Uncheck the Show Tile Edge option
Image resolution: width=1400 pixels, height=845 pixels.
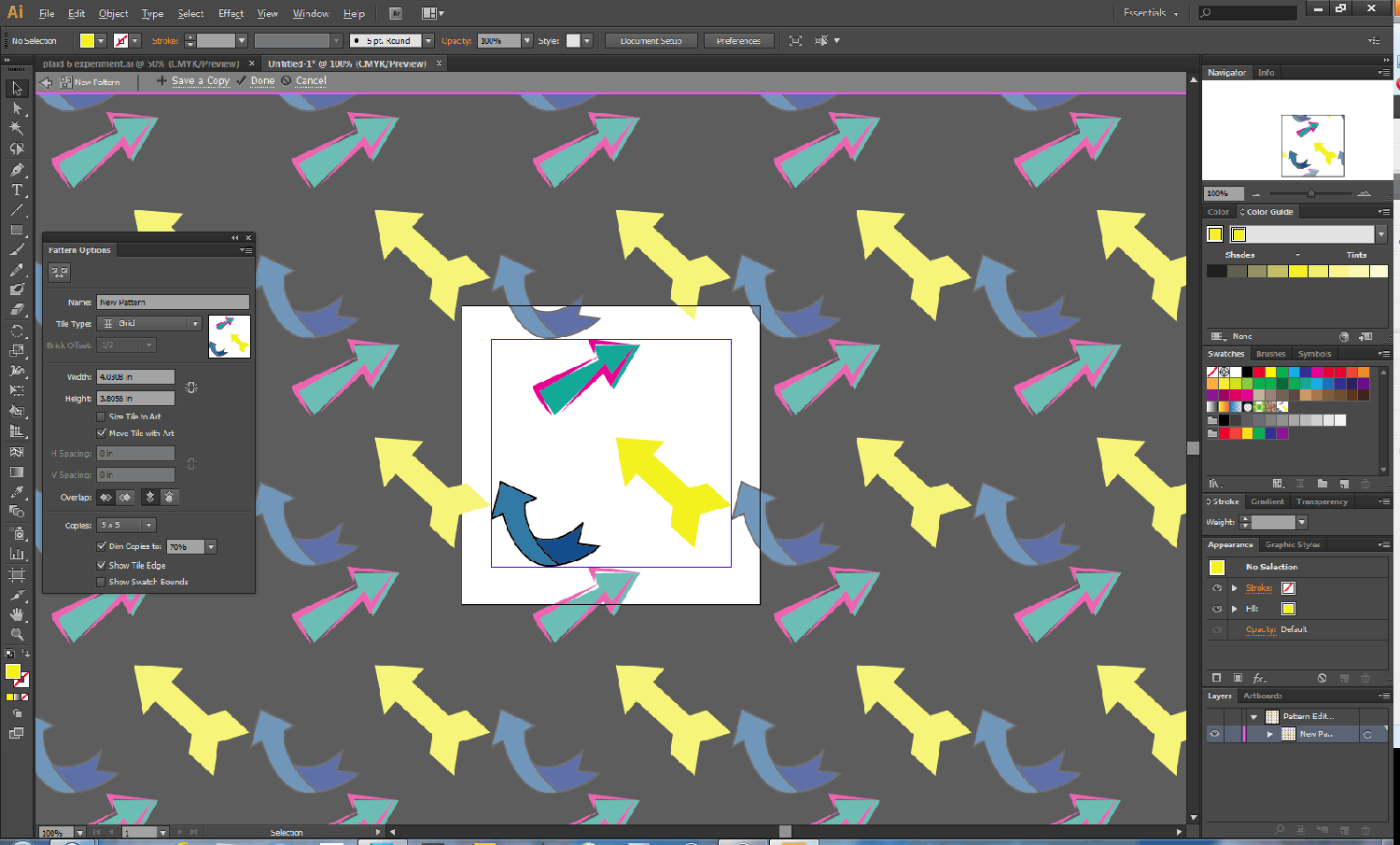point(102,565)
